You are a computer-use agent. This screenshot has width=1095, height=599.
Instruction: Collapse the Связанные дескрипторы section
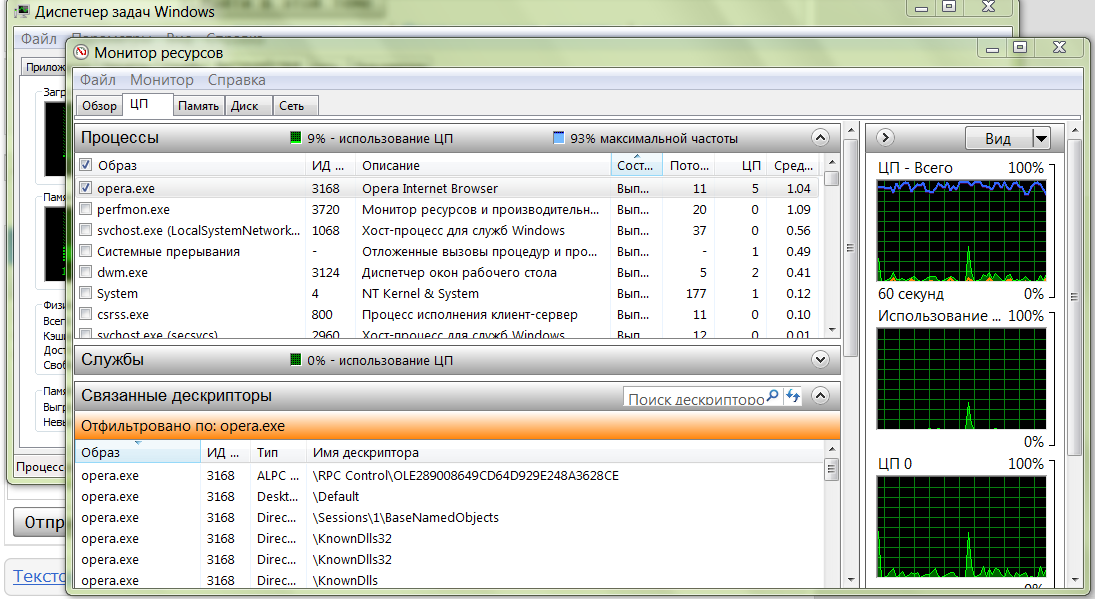point(821,396)
